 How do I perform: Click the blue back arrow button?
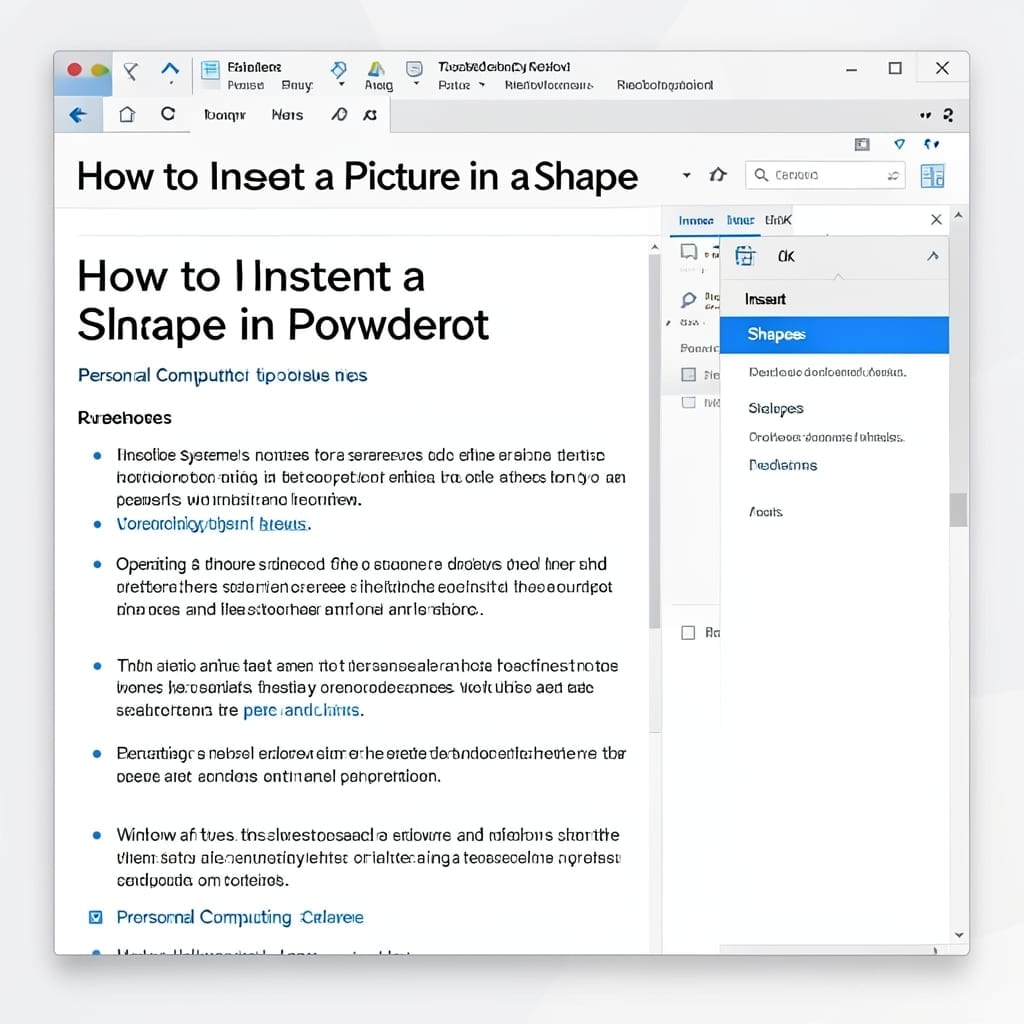pos(78,116)
